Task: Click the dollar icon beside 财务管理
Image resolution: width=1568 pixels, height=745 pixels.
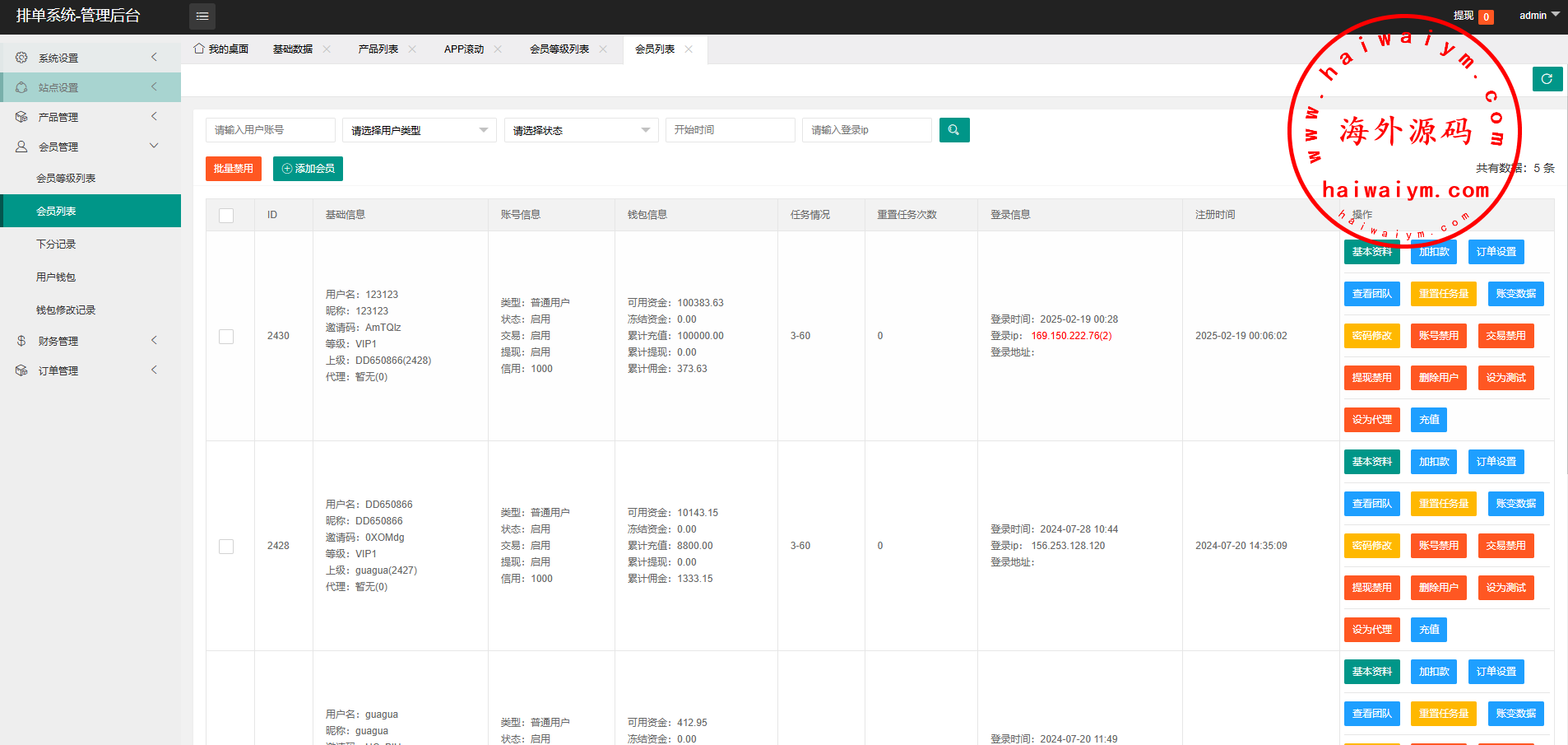Action: pyautogui.click(x=21, y=341)
